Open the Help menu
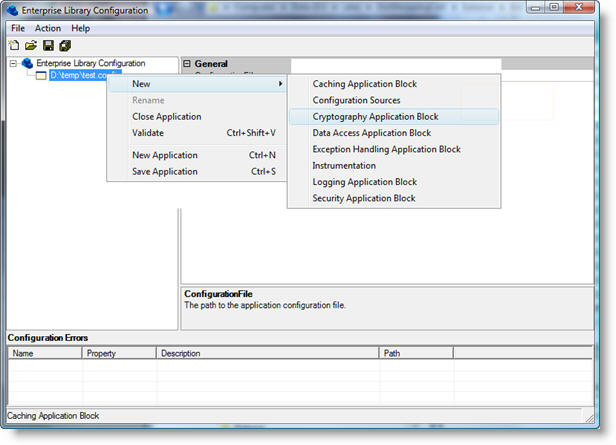This screenshot has width=616, height=445. (x=81, y=28)
